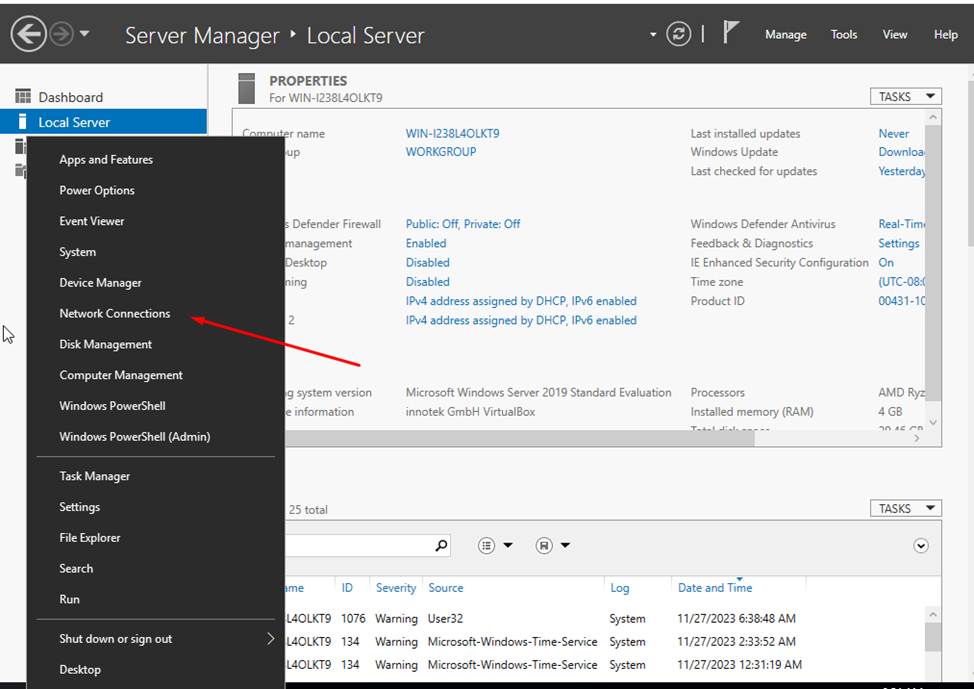Open the TASKS dropdown in Properties panel

click(x=905, y=96)
